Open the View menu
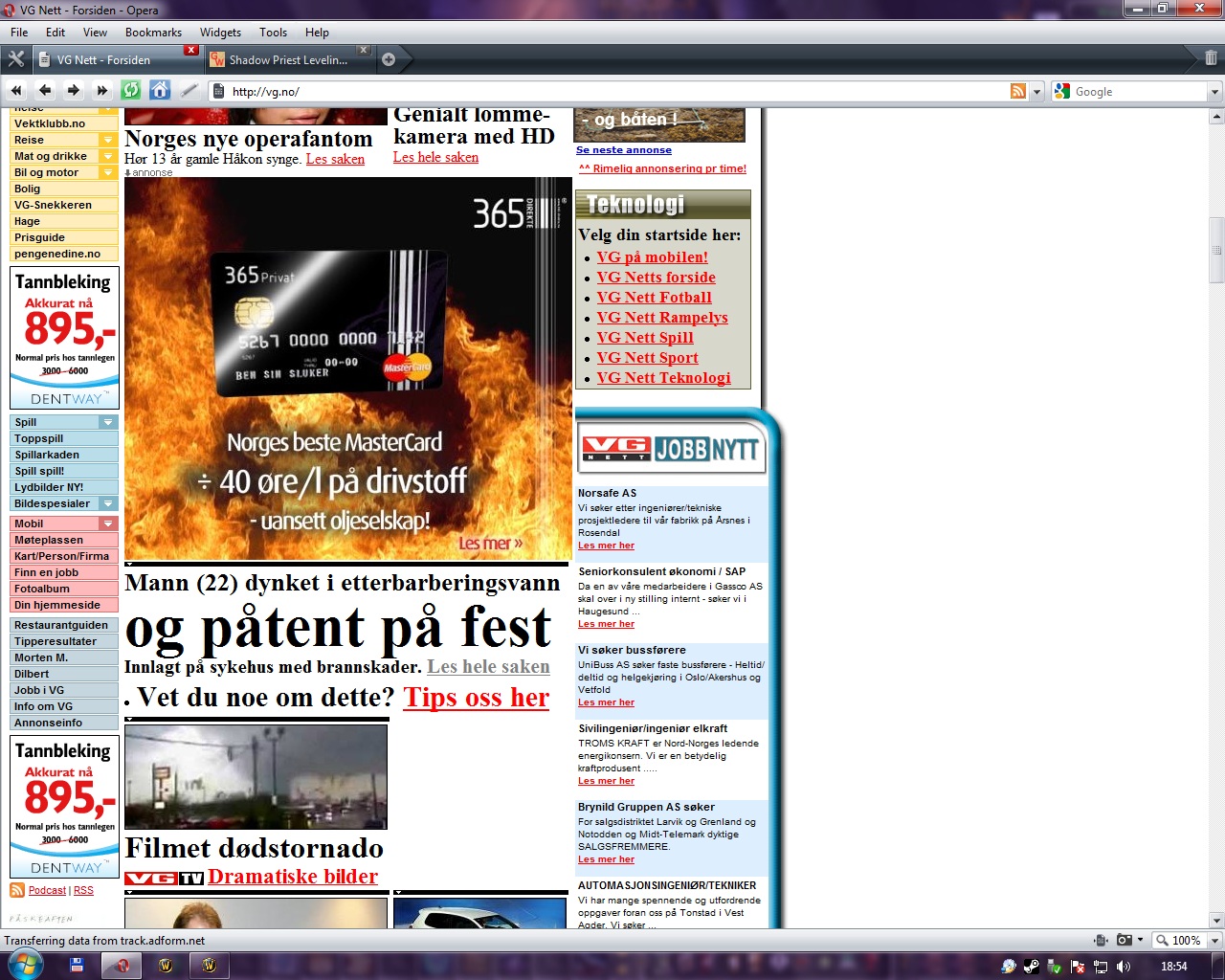 tap(95, 33)
